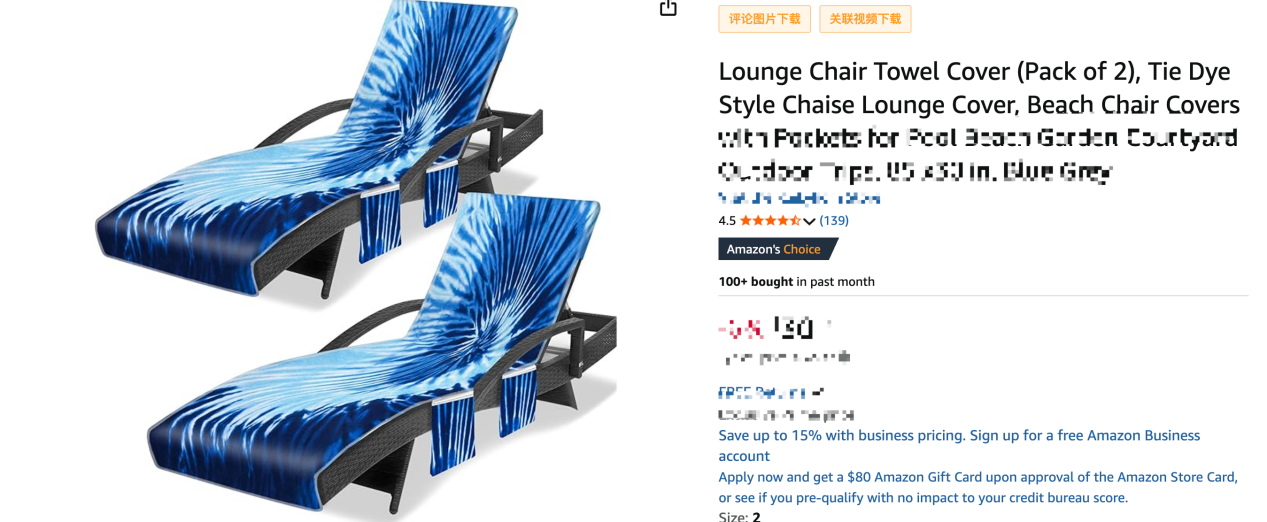Click the blurred brand store link under the title
The image size is (1267, 522).
coord(799,198)
